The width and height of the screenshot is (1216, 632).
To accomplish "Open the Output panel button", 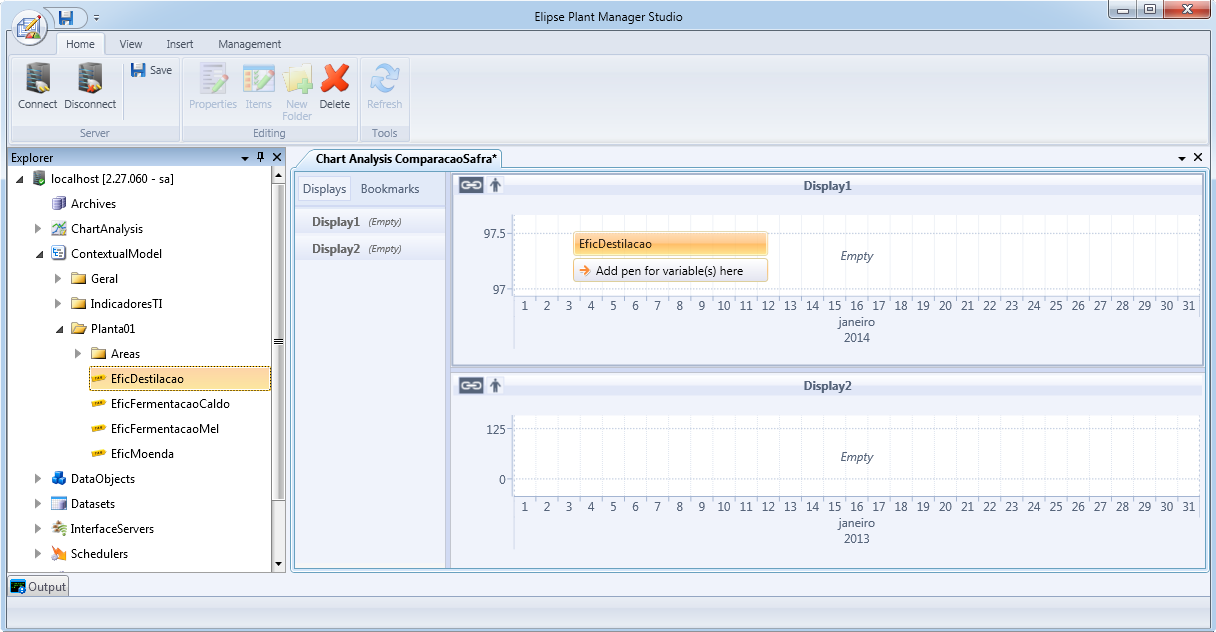I will (x=38, y=587).
